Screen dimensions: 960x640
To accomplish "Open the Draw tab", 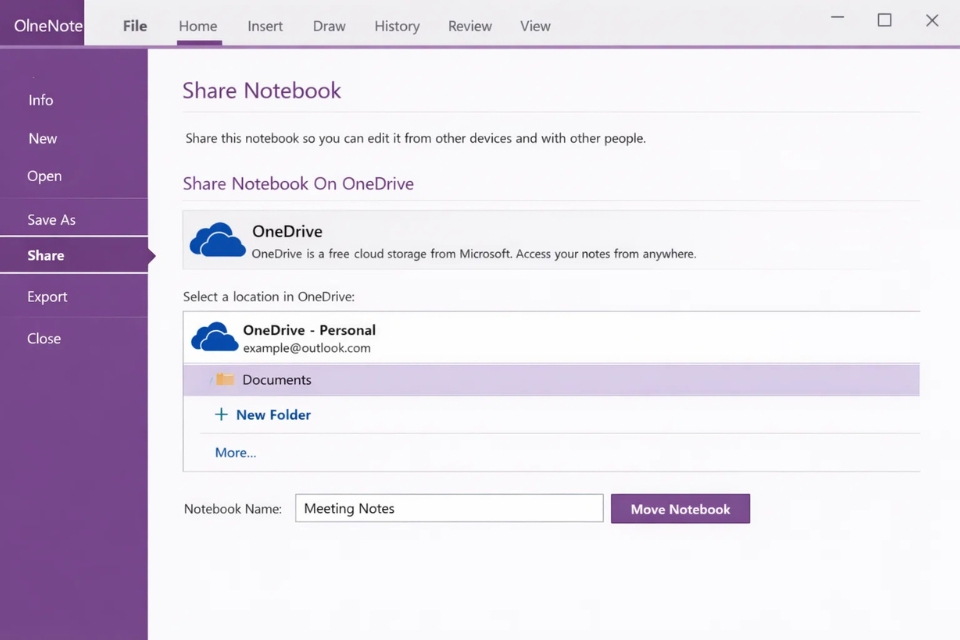I will (x=328, y=25).
